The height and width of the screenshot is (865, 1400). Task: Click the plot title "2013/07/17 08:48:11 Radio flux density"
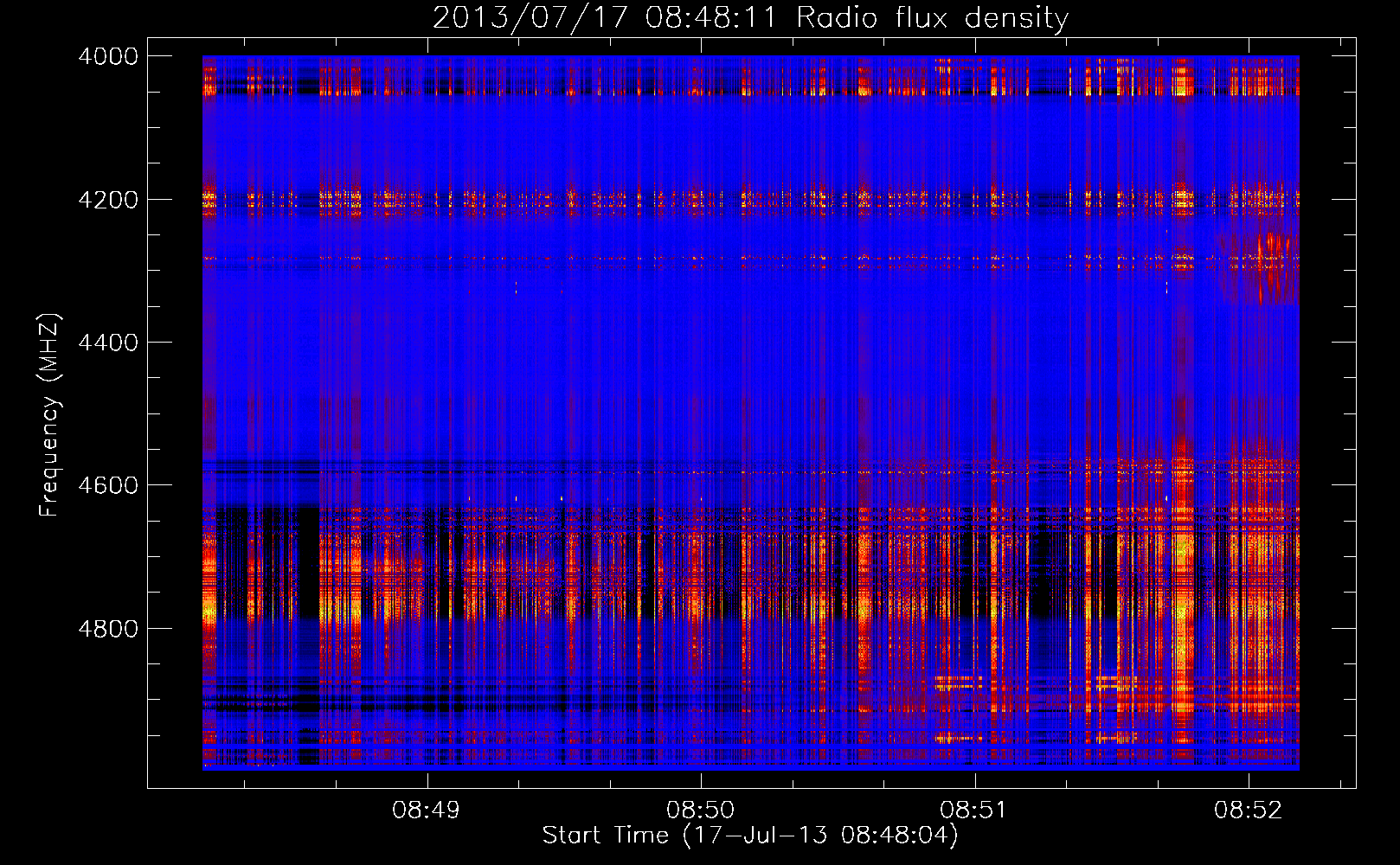point(750,17)
